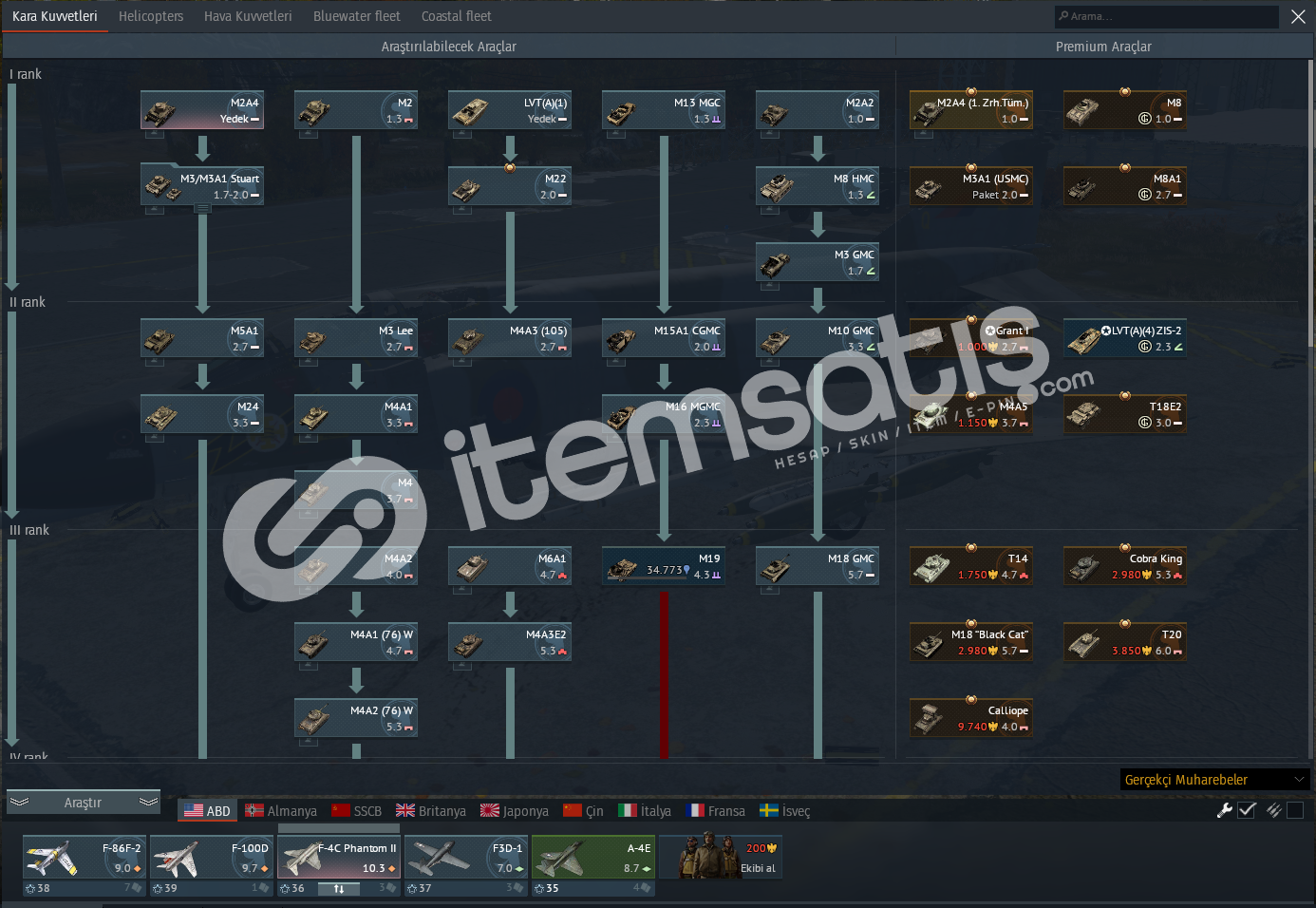Select the M13 MGC vehicle card
The image size is (1316, 908).
[664, 110]
